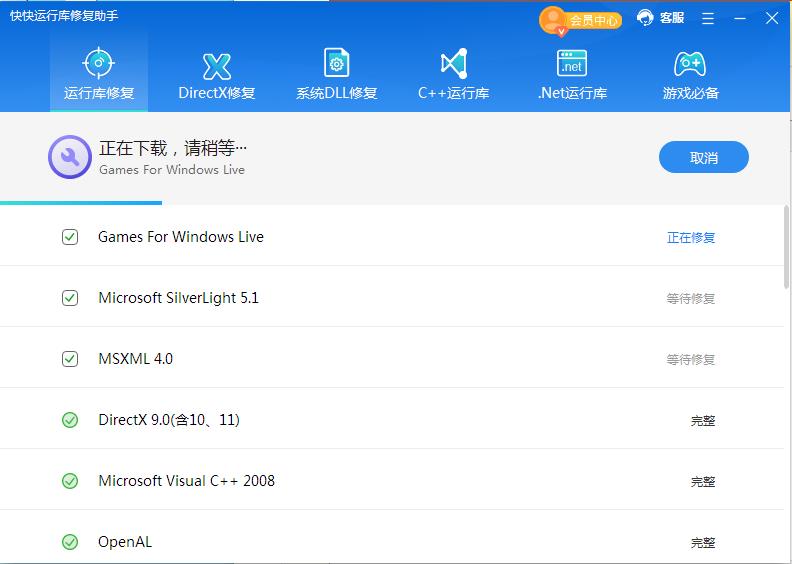The width and height of the screenshot is (792, 564).
Task: Open the hamburger main menu
Action: (708, 19)
